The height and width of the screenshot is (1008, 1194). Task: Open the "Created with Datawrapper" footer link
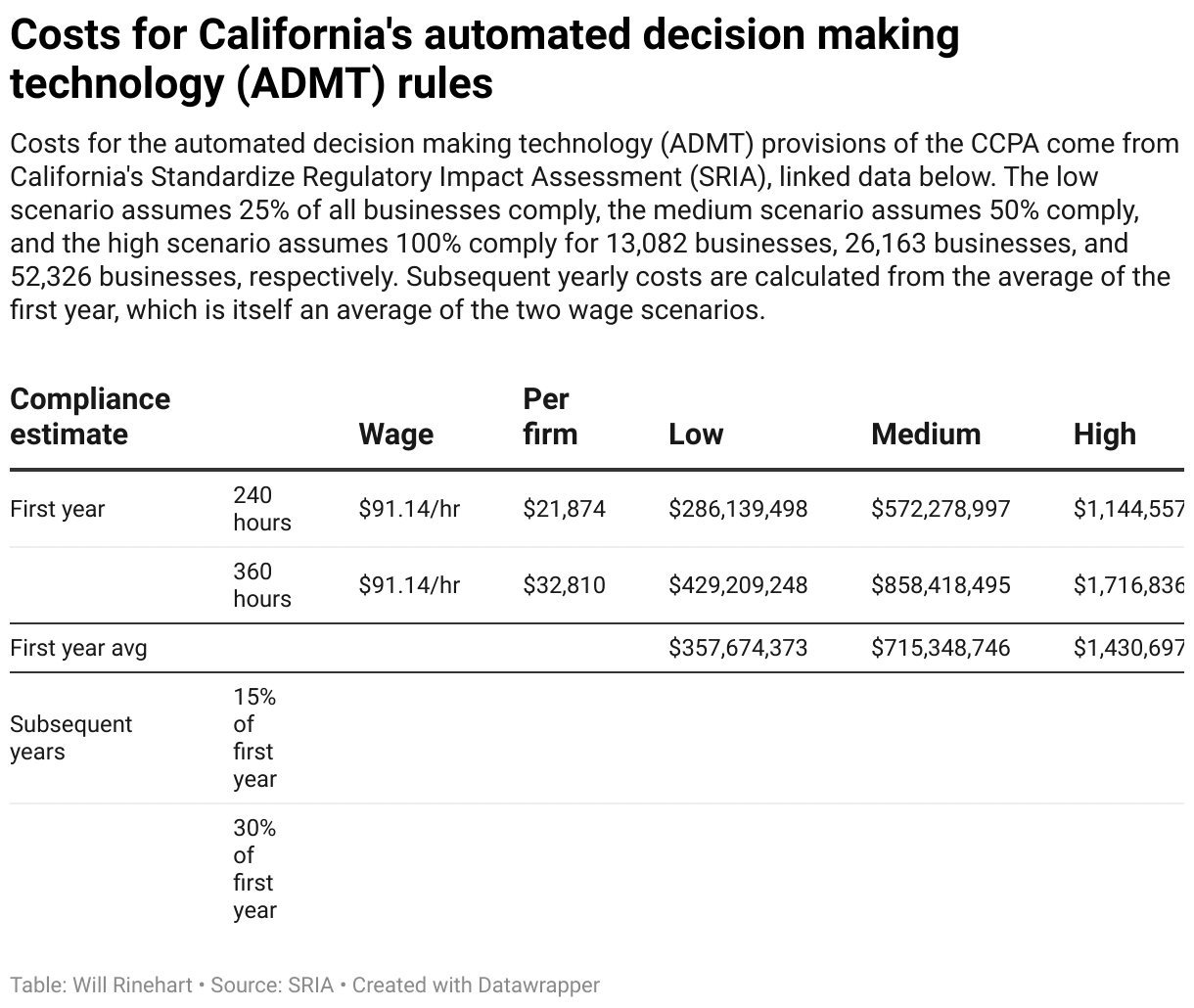click(476, 985)
